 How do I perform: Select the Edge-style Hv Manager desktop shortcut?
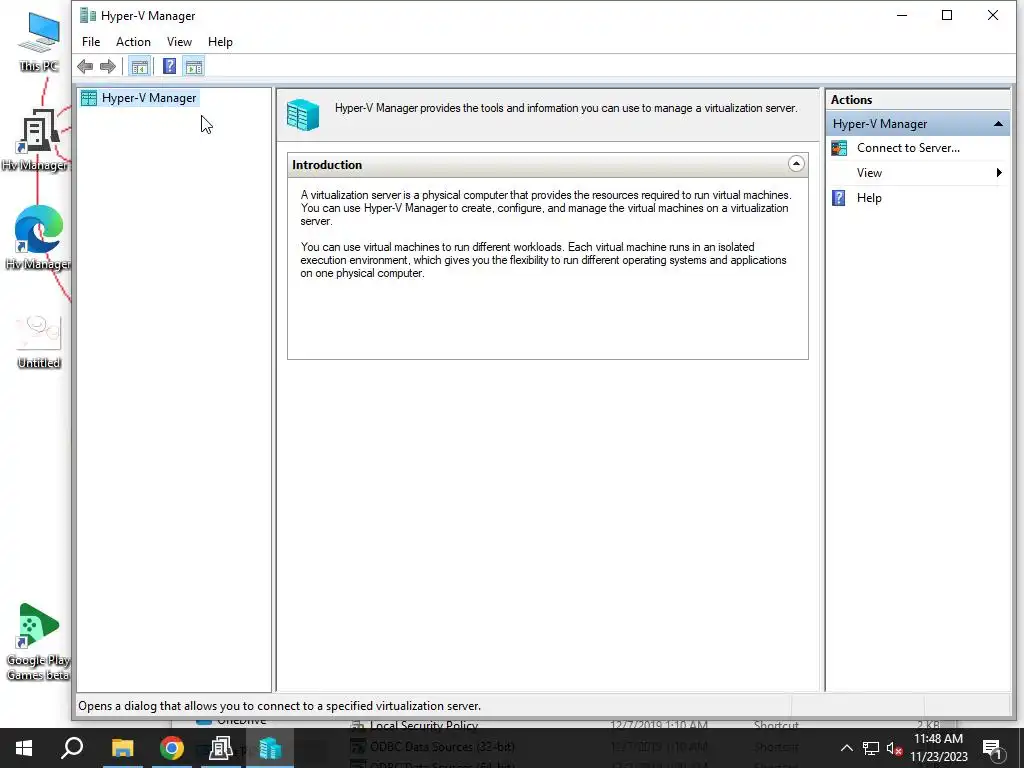point(38,238)
